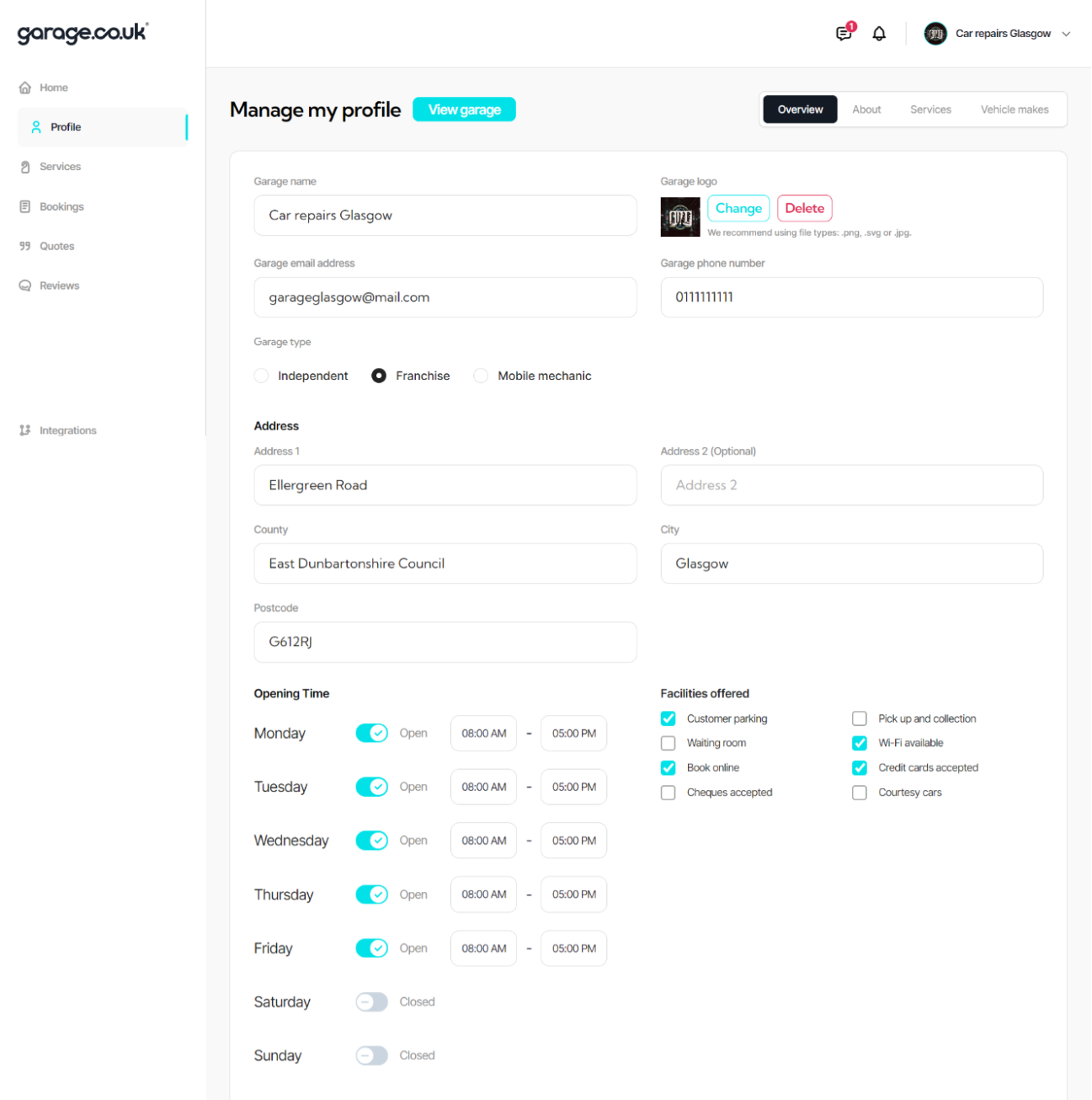Open Bookings via its sidebar icon
The image size is (1092, 1100).
[x=25, y=206]
